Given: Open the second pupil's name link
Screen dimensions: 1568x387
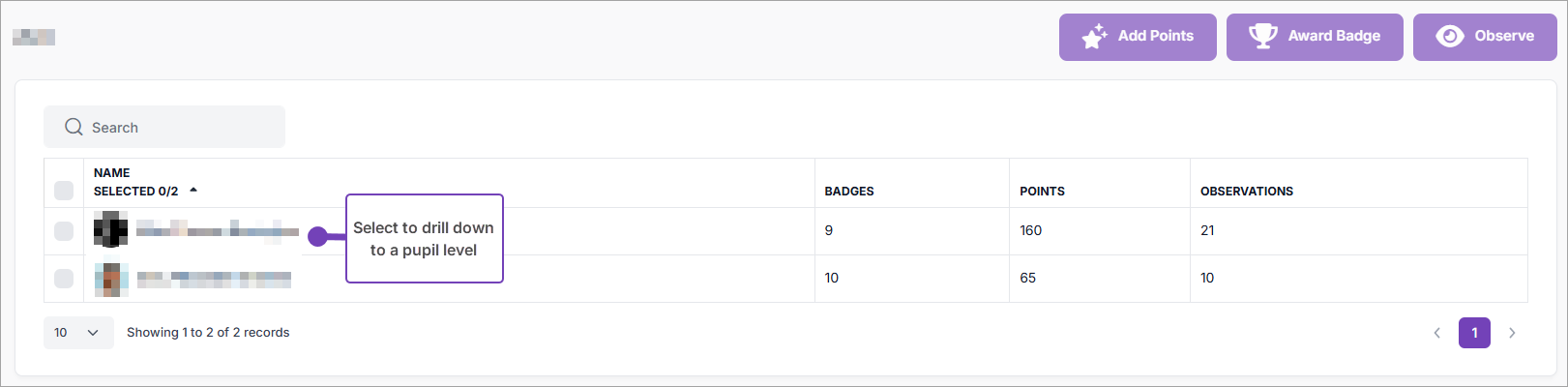Looking at the screenshot, I should [214, 279].
